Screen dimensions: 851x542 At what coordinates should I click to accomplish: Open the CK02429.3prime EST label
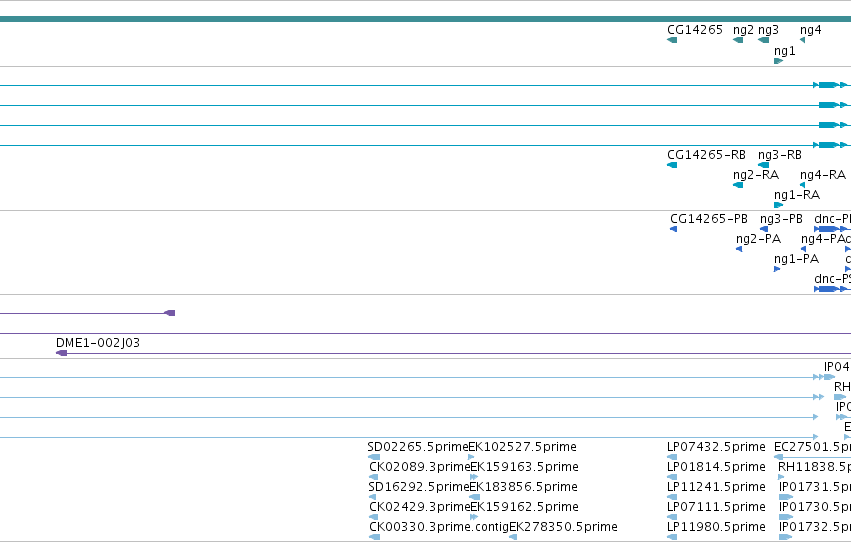click(x=420, y=507)
